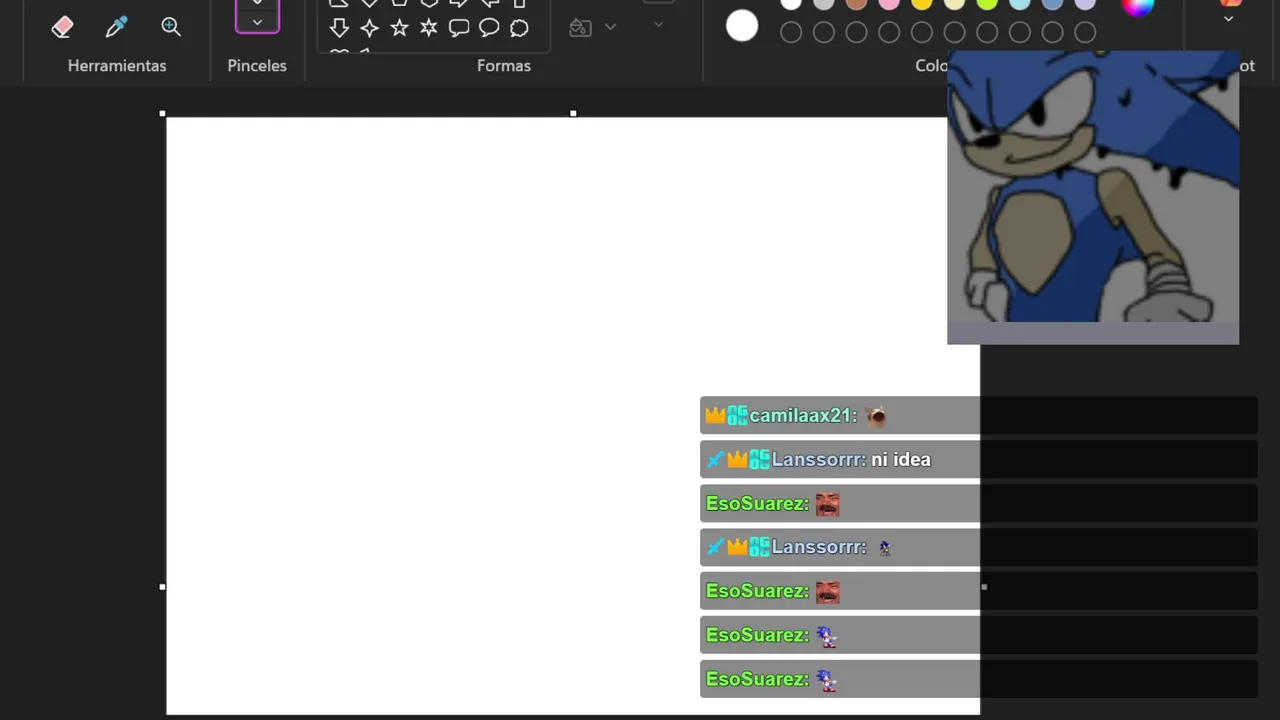Select the last empty custom color slot

point(1085,33)
